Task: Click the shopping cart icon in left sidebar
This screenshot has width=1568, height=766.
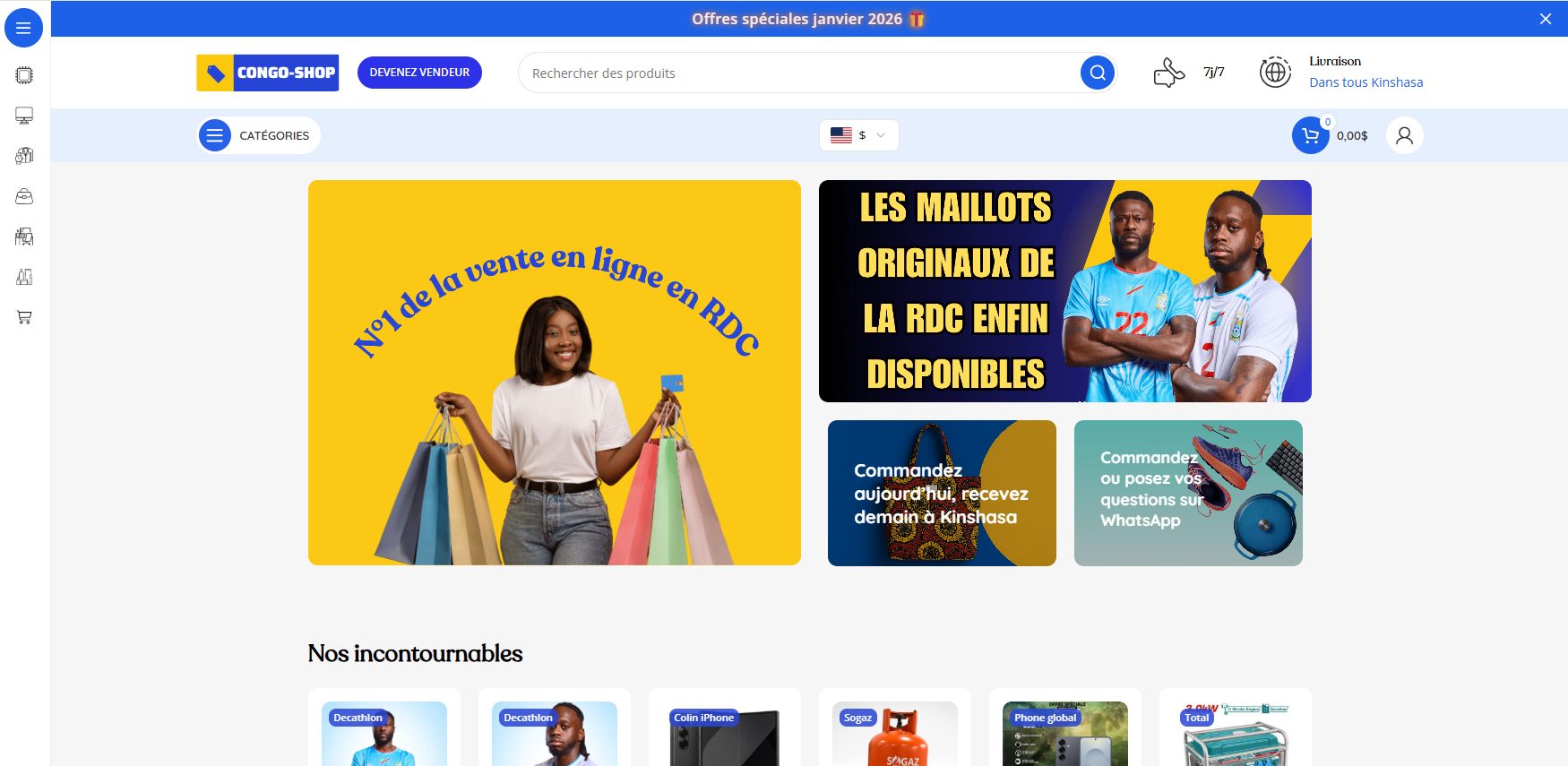Action: click(x=24, y=317)
